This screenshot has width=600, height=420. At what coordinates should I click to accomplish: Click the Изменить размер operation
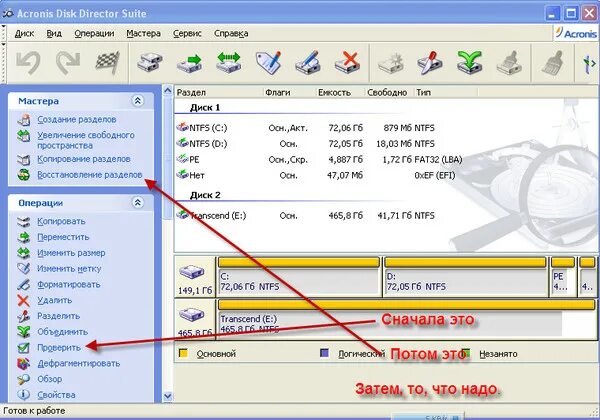71,253
